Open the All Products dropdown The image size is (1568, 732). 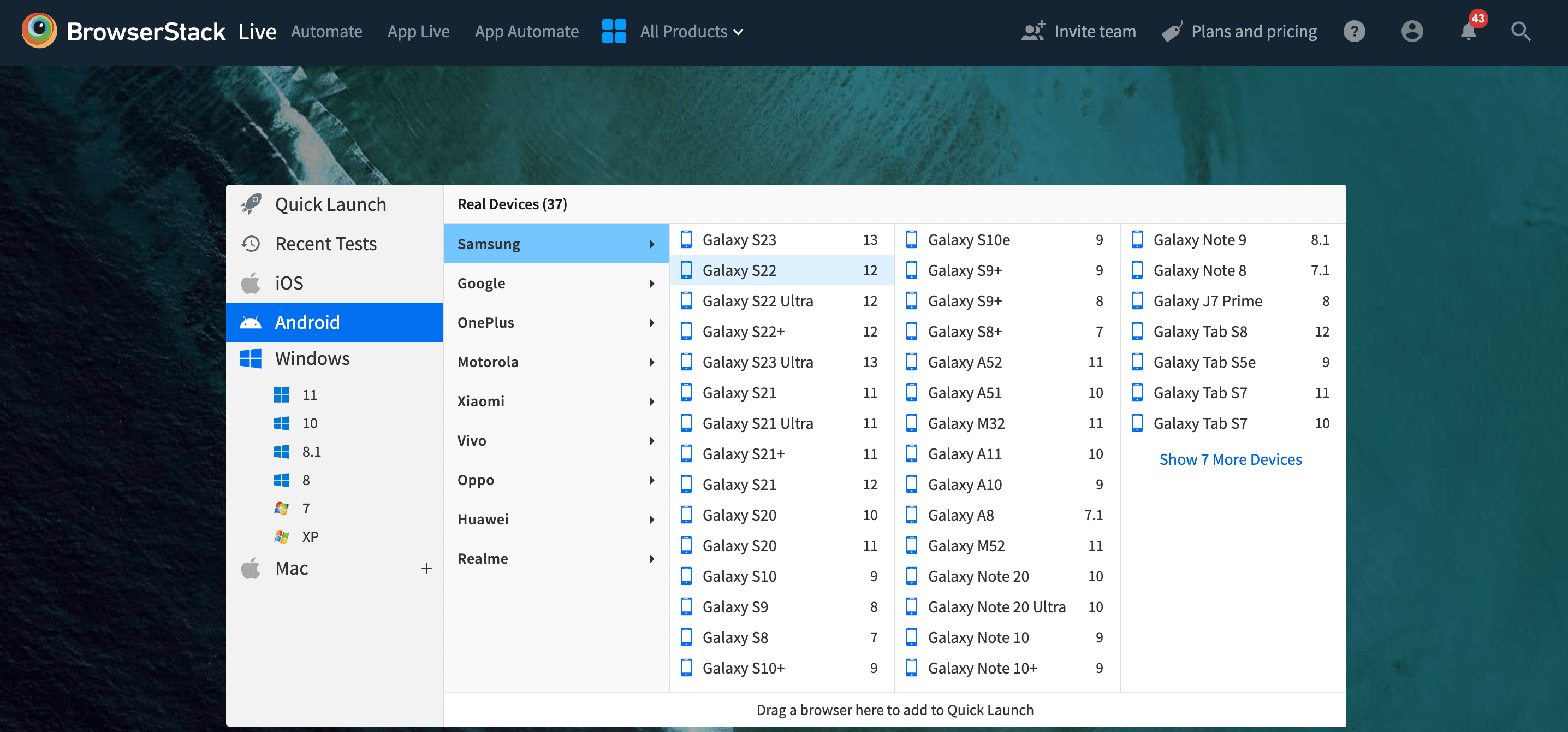pyautogui.click(x=692, y=32)
